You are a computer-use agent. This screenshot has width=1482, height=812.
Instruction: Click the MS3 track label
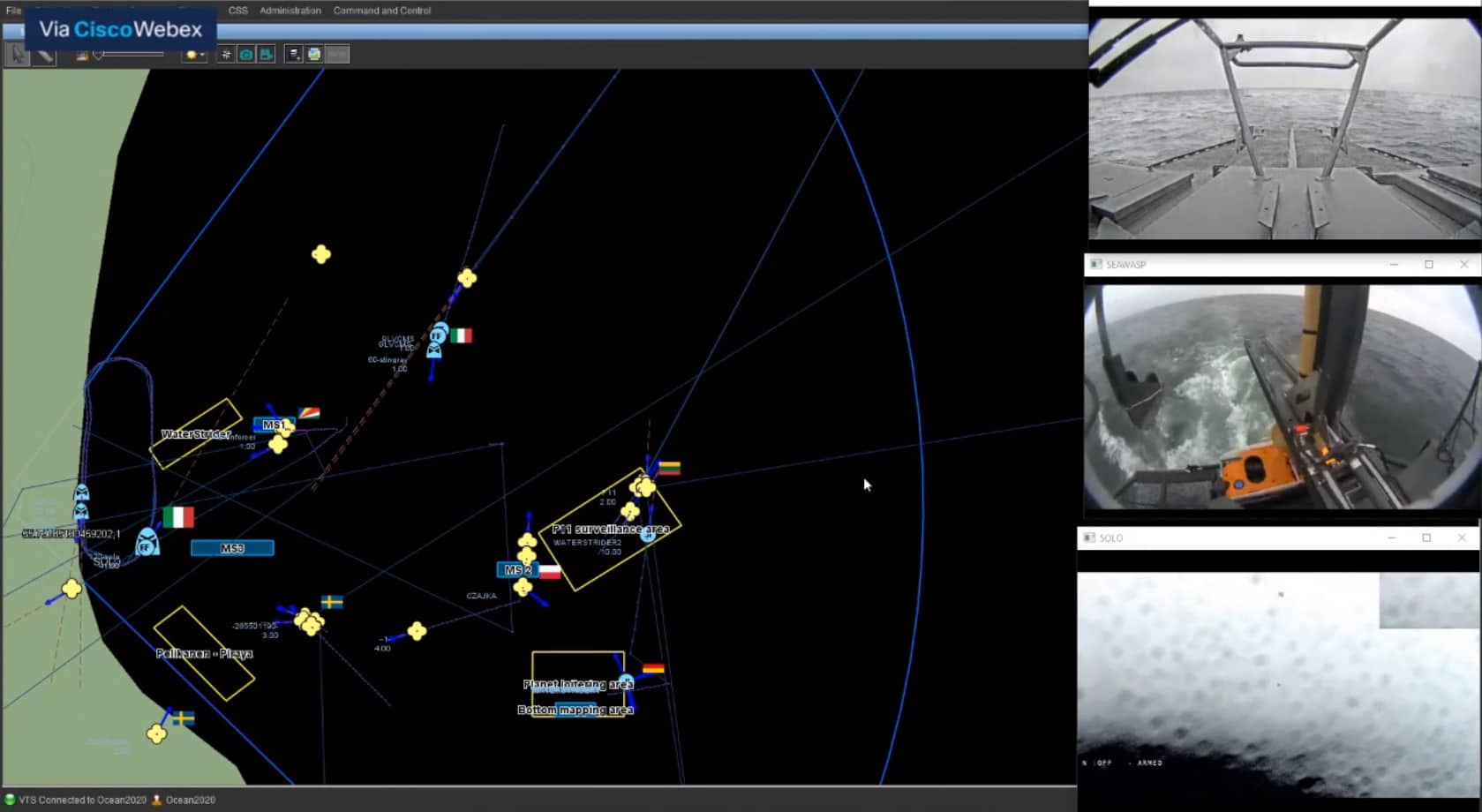(232, 548)
